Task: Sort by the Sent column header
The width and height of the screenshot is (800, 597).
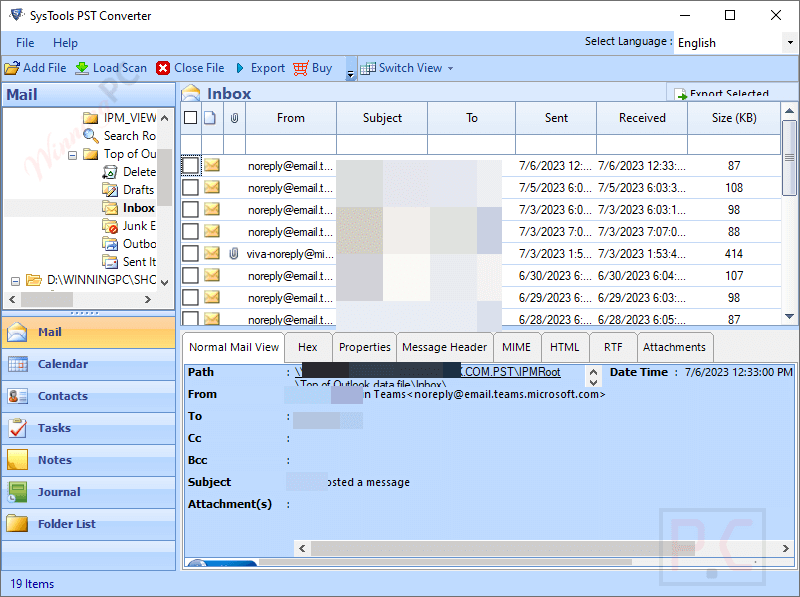Action: point(556,118)
